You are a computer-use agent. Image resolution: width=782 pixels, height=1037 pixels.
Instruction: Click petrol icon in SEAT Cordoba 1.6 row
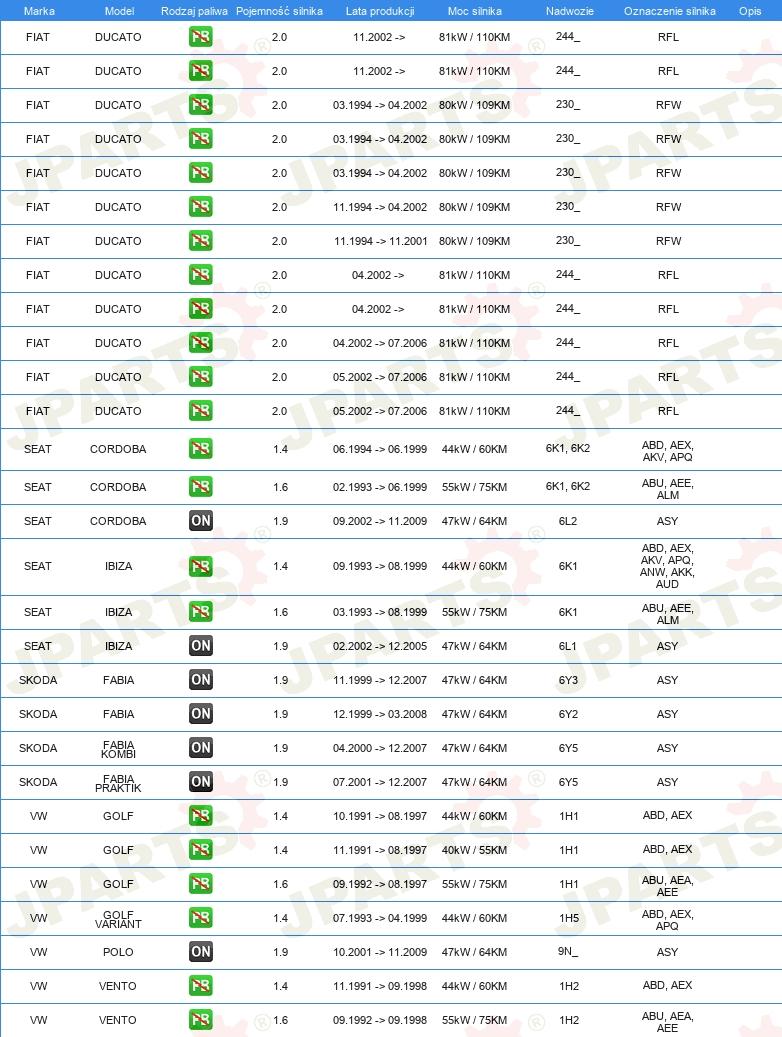click(200, 487)
